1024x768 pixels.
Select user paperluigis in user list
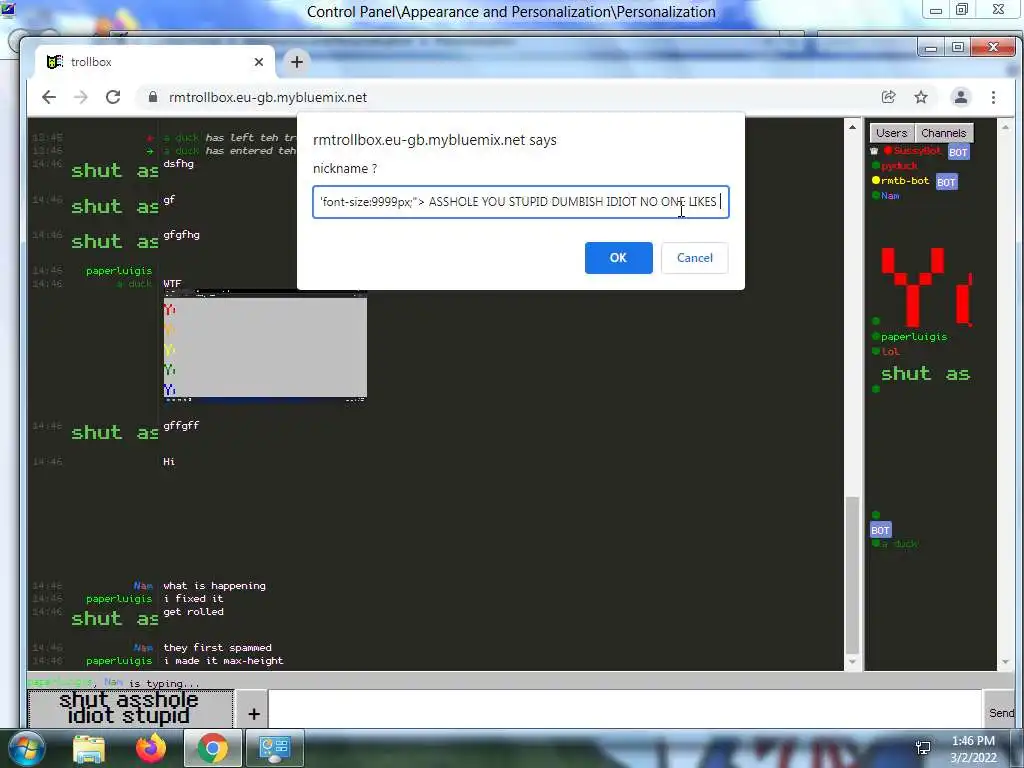pyautogui.click(x=914, y=337)
